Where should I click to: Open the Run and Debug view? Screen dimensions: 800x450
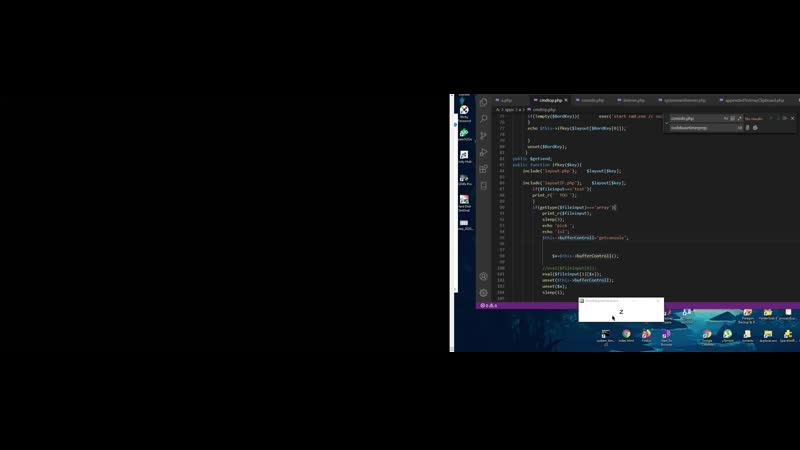coord(483,152)
